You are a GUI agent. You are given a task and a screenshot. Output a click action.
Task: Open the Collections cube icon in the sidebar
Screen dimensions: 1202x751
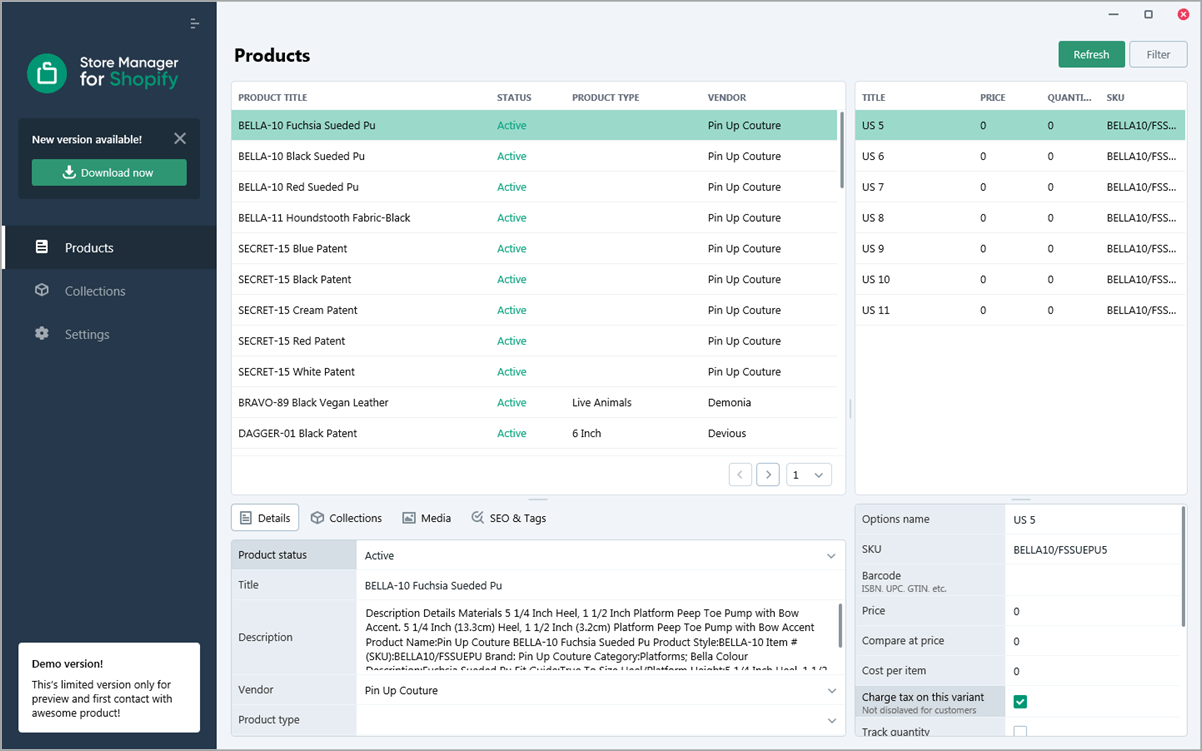pos(41,290)
